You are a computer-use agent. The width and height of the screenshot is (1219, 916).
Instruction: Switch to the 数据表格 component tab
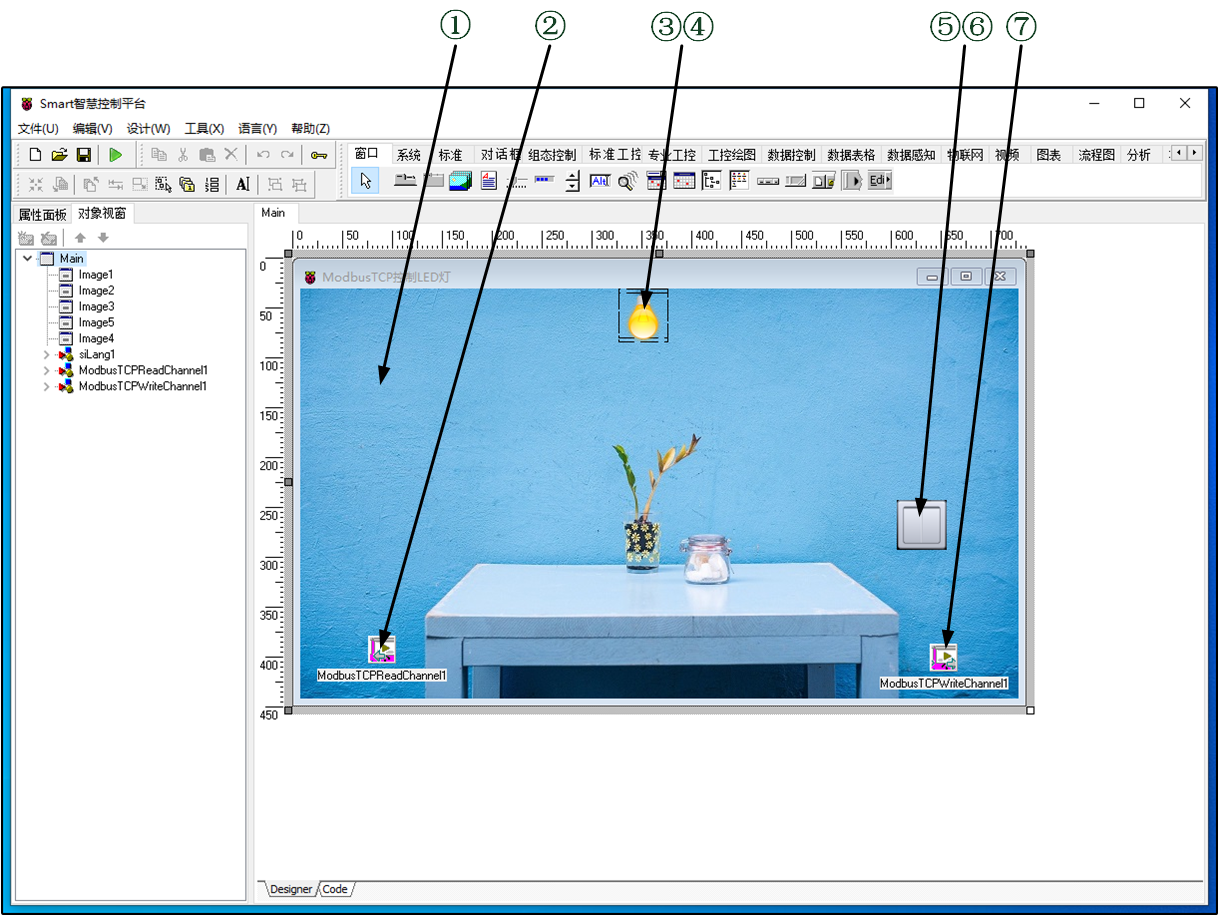tap(851, 155)
